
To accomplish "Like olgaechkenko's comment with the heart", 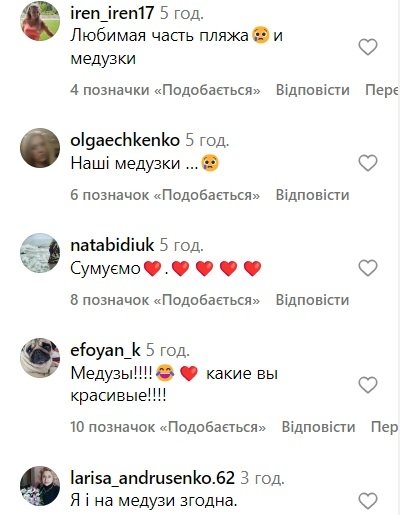I will (x=368, y=163).
